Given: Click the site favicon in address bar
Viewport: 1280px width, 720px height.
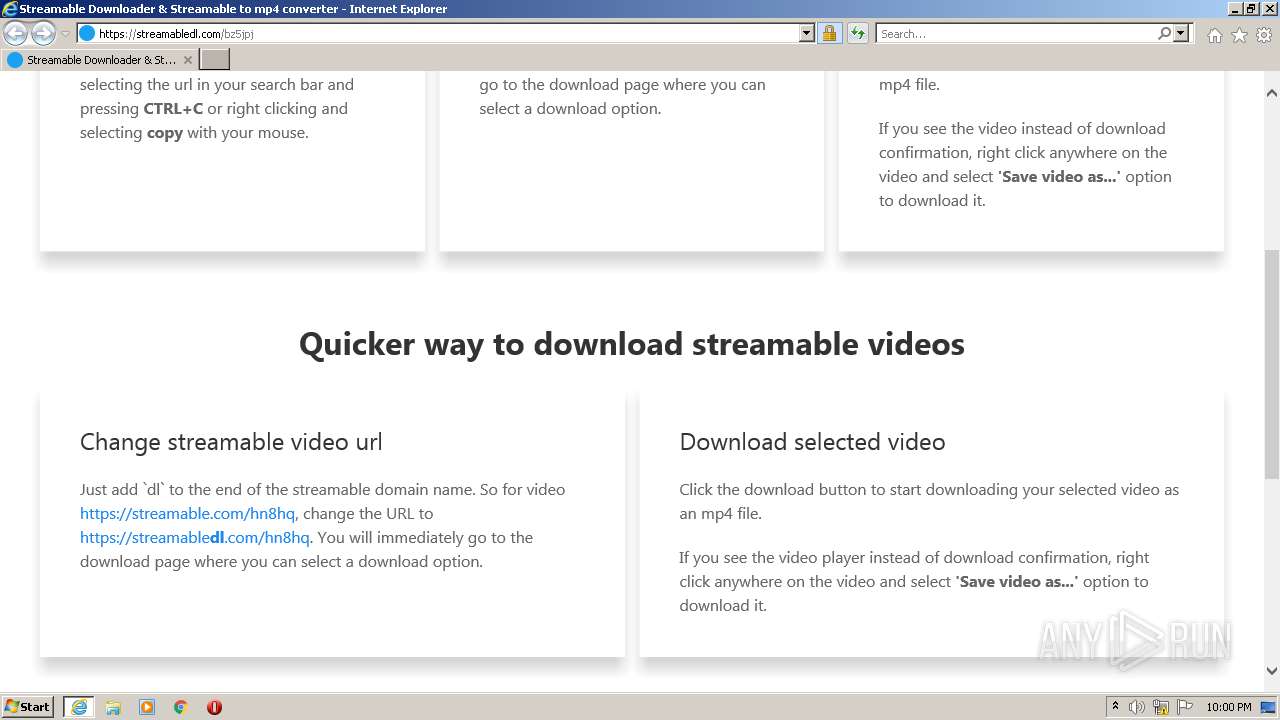Looking at the screenshot, I should [87, 33].
